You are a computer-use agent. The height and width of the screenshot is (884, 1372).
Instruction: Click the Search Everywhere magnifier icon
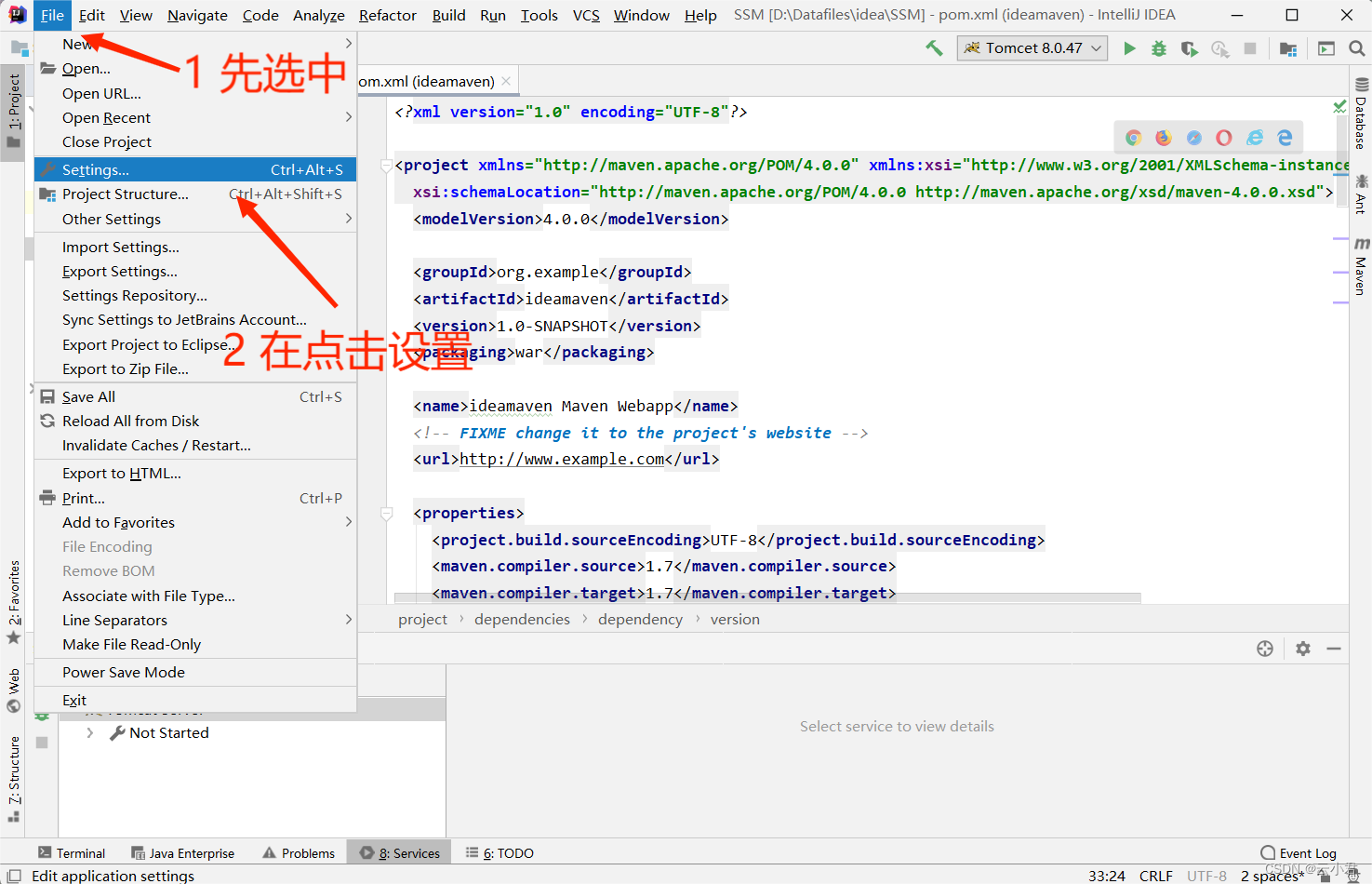(x=1357, y=48)
